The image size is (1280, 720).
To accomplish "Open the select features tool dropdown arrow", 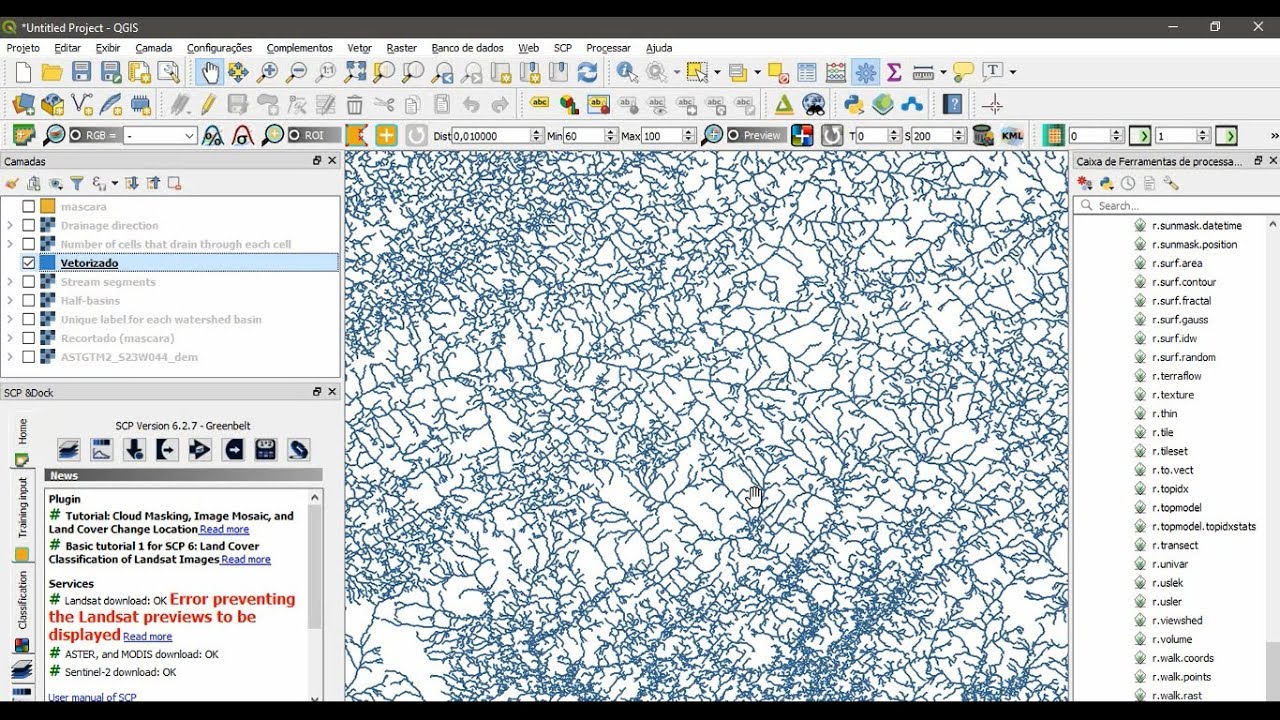I will click(x=716, y=72).
